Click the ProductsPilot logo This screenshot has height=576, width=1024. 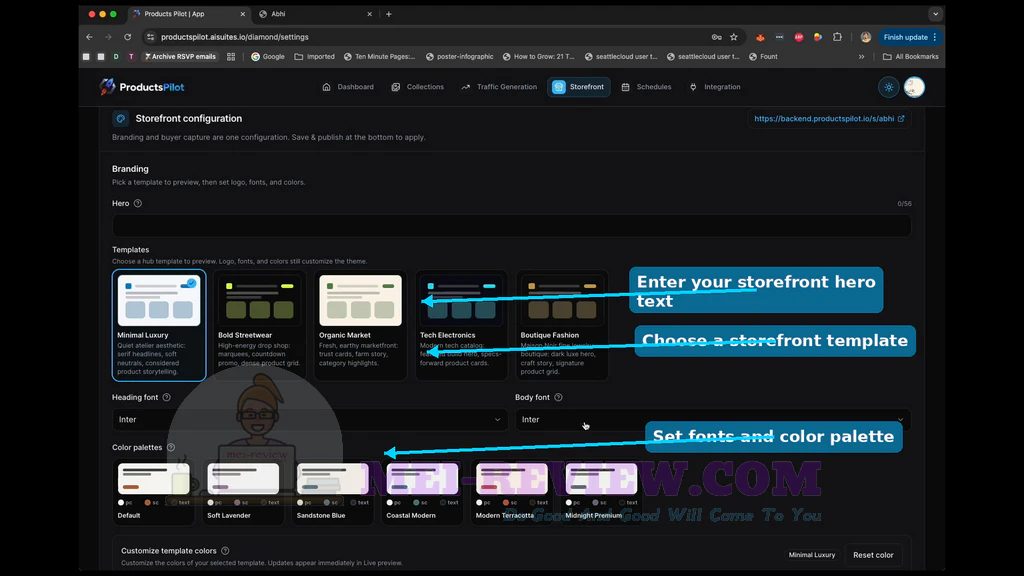tap(142, 87)
